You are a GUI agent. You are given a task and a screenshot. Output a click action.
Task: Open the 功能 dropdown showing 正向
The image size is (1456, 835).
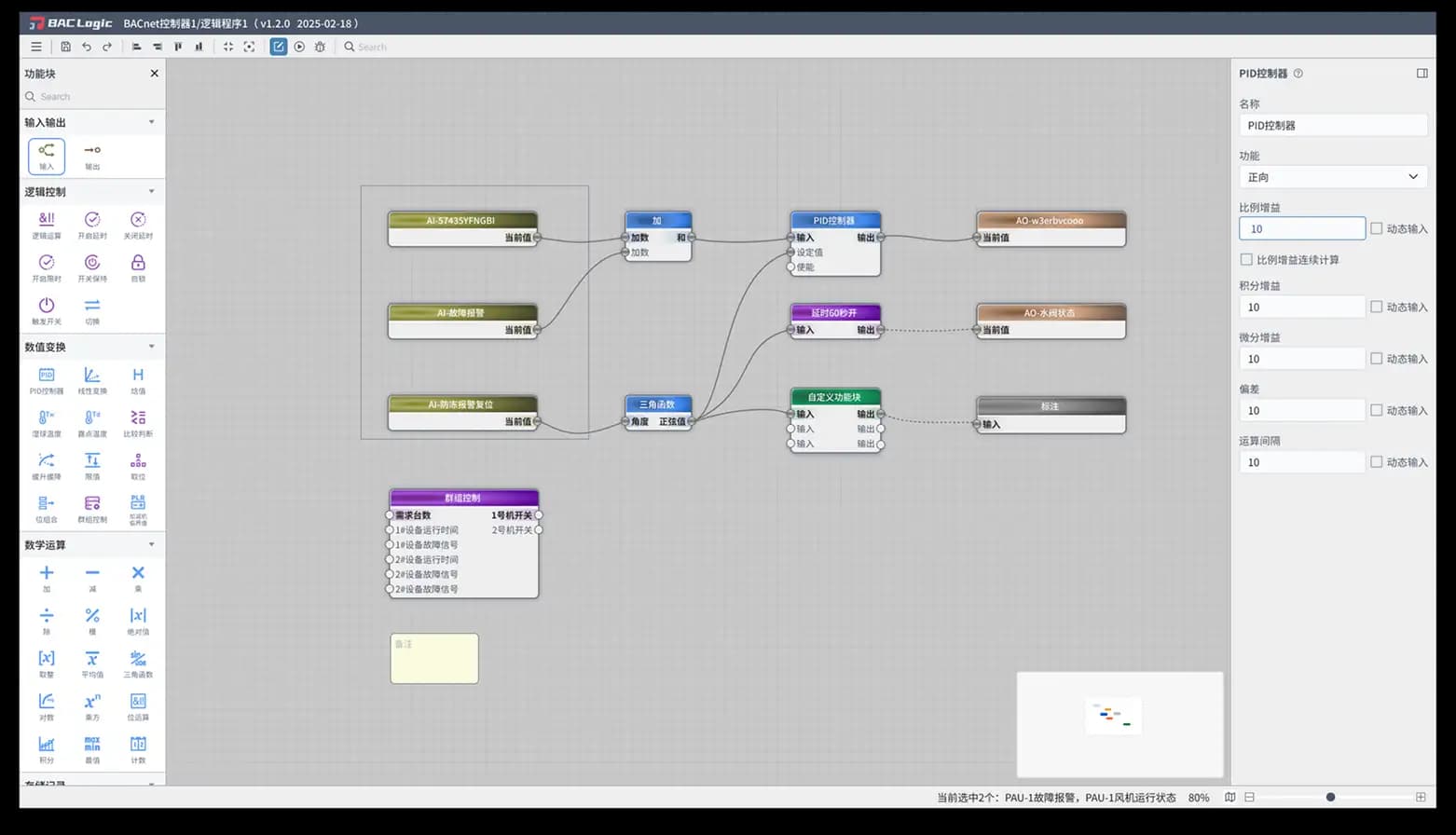click(1333, 177)
